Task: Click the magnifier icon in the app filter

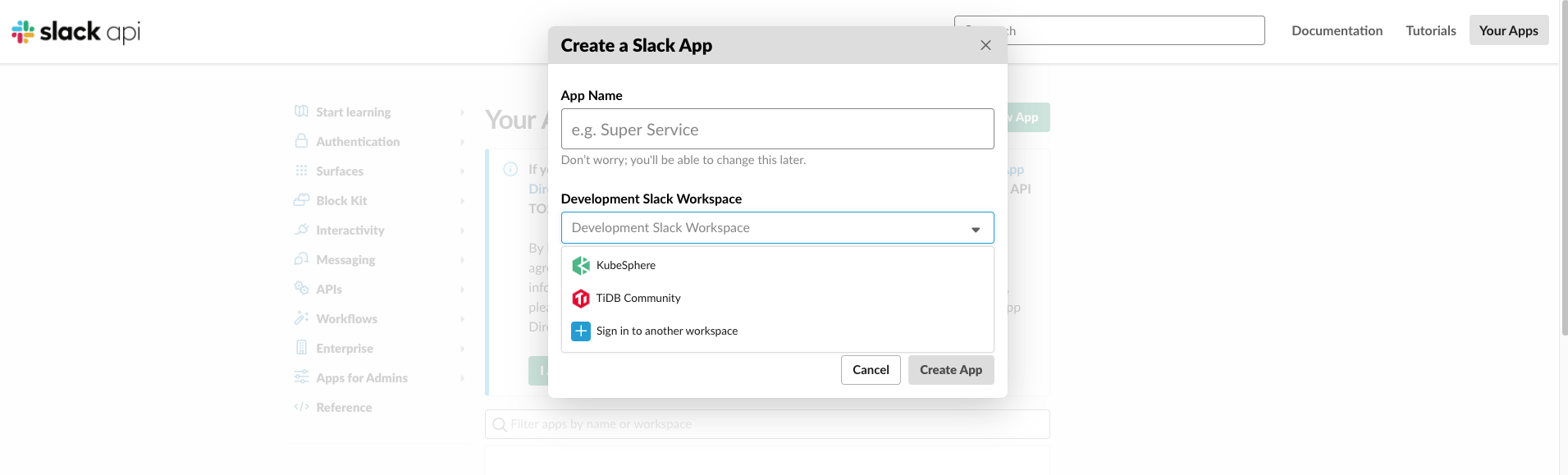Action: pyautogui.click(x=499, y=424)
